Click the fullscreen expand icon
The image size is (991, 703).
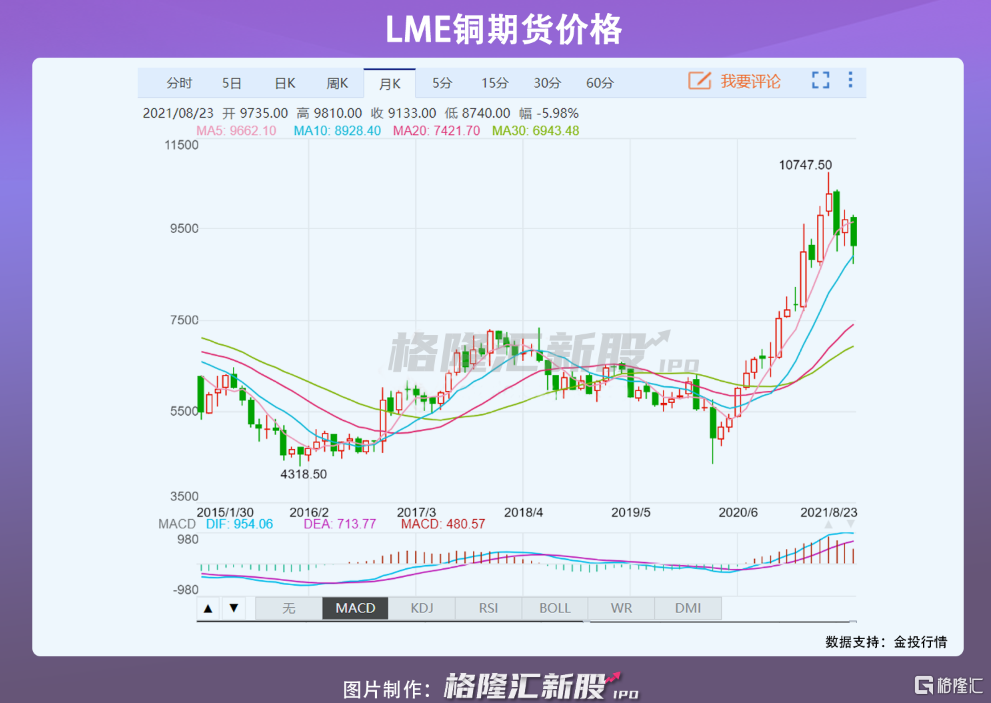[x=820, y=81]
